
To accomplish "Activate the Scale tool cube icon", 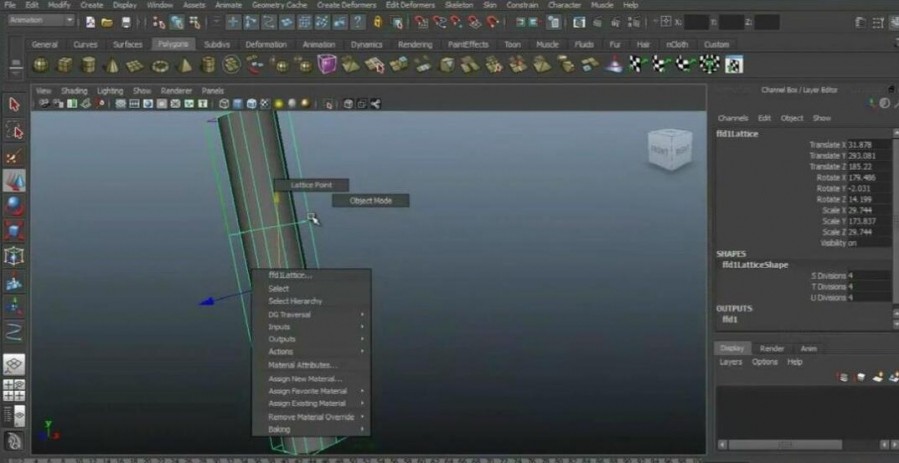I will click(14, 231).
